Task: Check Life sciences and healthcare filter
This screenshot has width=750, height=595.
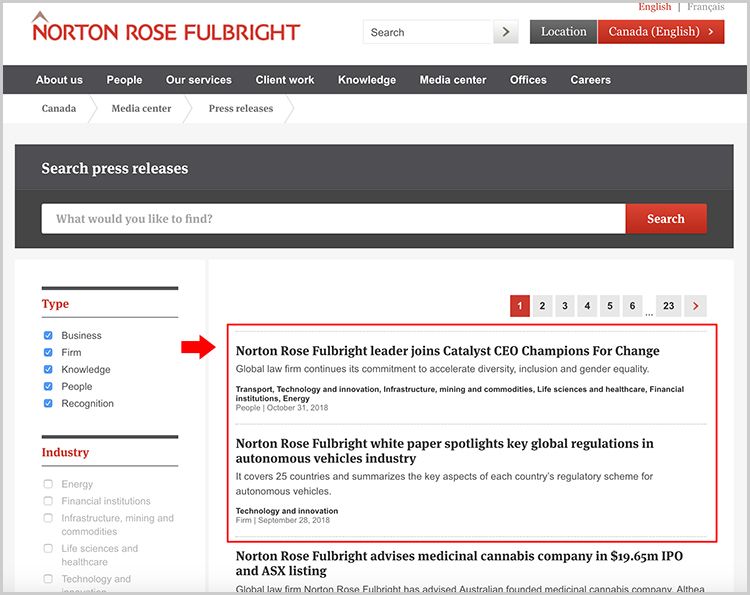Action: (x=48, y=548)
